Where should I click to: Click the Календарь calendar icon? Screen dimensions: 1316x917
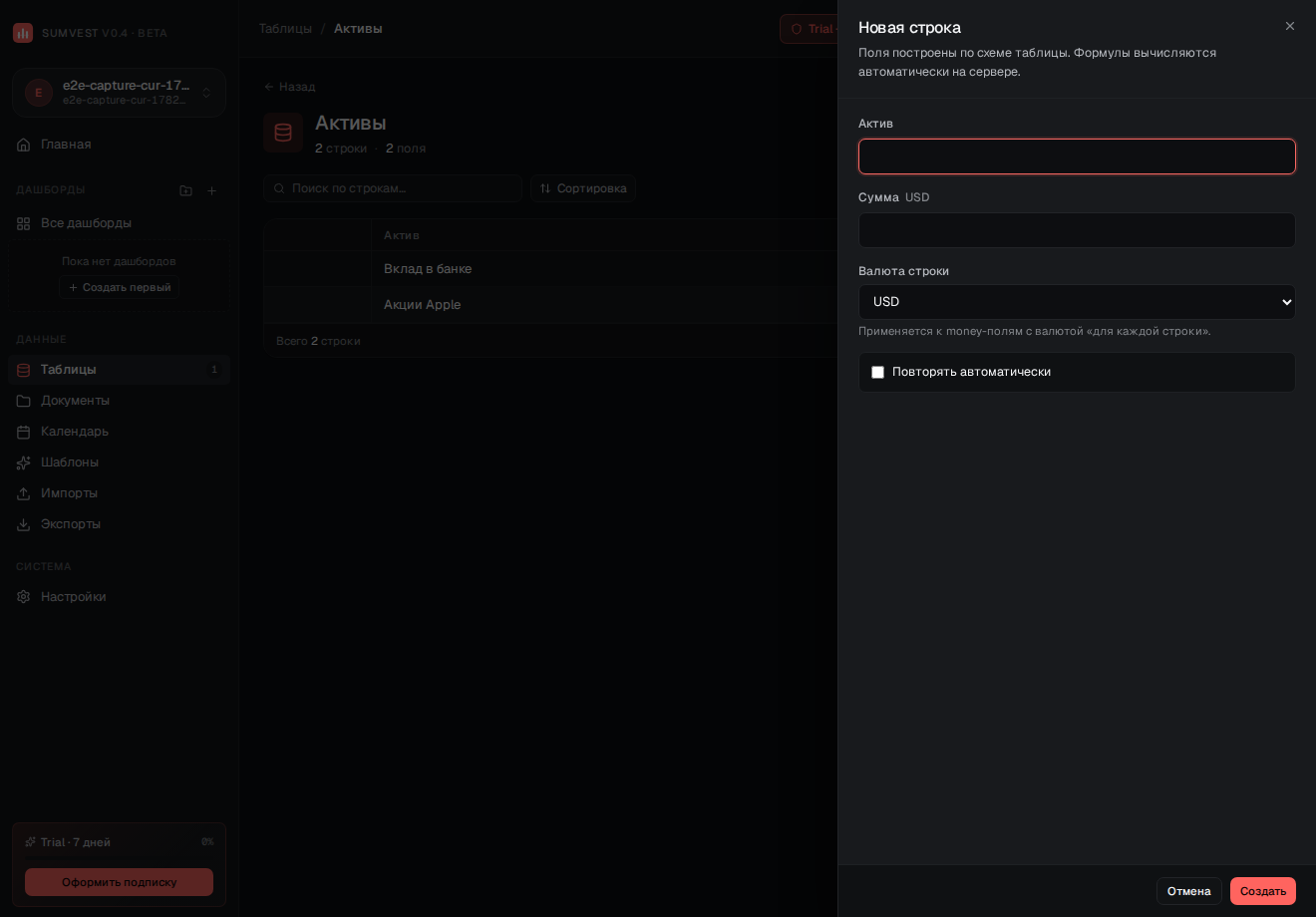pyautogui.click(x=24, y=432)
